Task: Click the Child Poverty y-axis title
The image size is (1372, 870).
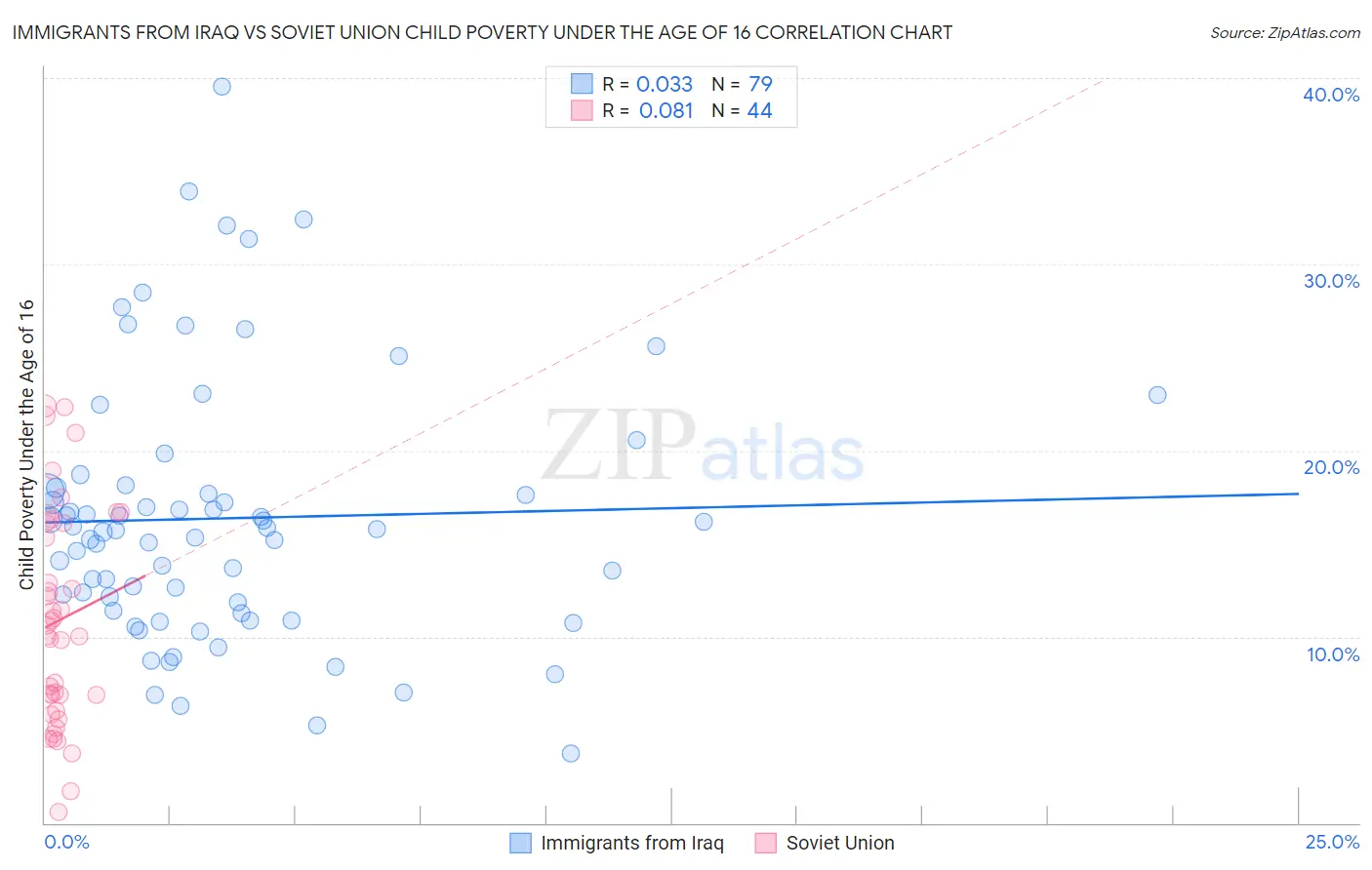Action: point(26,444)
